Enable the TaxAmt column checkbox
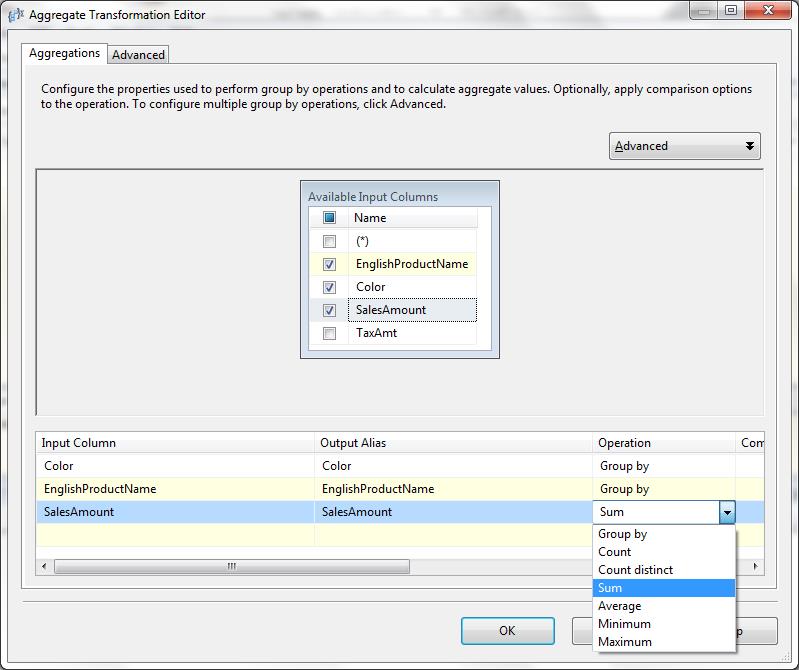799x670 pixels. pyautogui.click(x=329, y=334)
